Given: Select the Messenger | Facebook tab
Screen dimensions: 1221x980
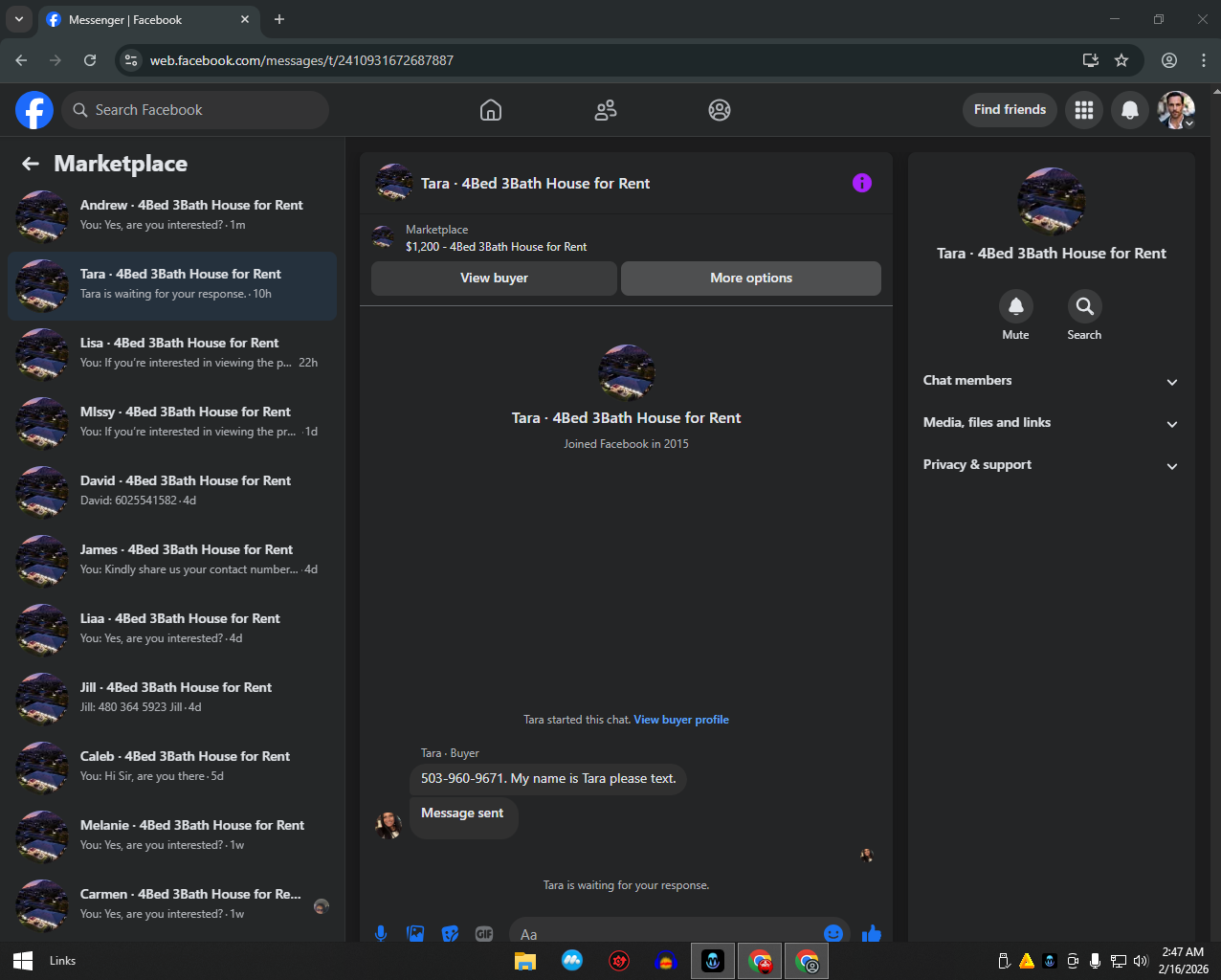Looking at the screenshot, I should pos(148,19).
